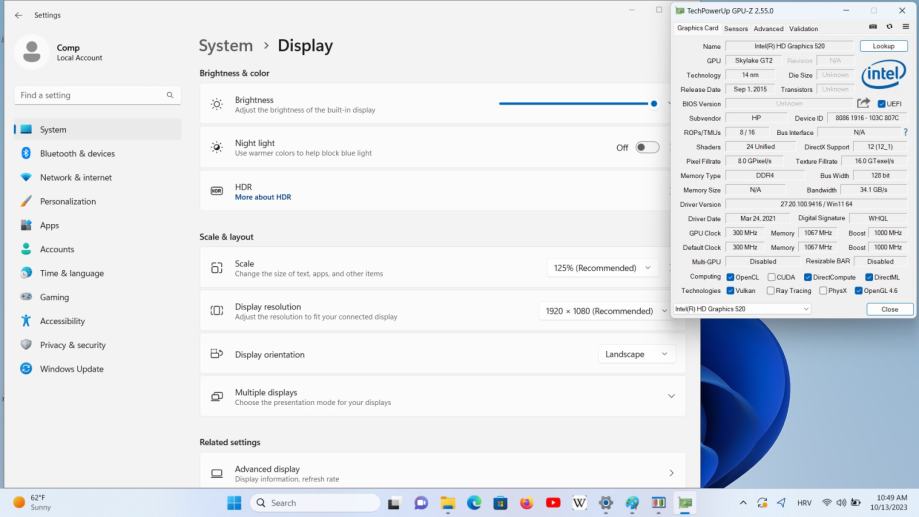Click the Settings back arrow
The image size is (919, 517).
pos(18,15)
